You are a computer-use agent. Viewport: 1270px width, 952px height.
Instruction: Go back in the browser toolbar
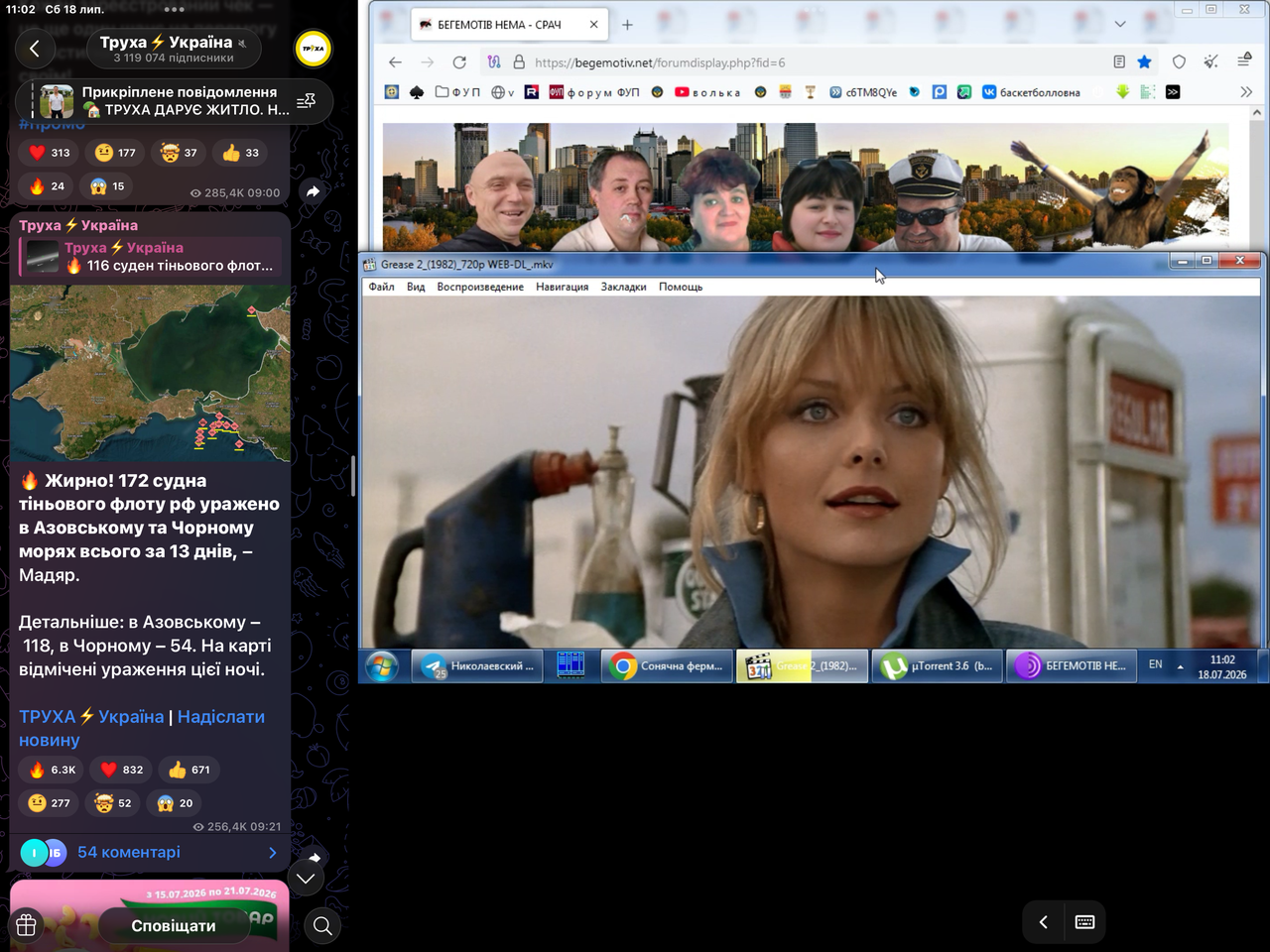pos(395,62)
